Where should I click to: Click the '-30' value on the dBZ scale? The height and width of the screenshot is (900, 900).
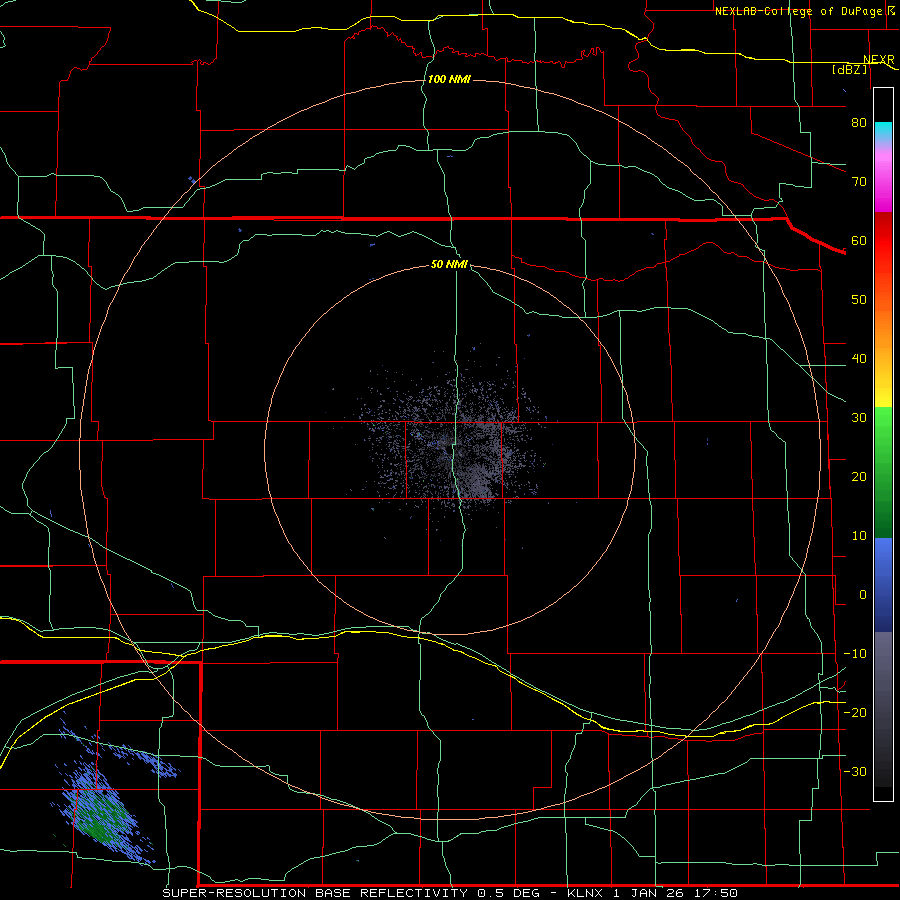point(855,771)
